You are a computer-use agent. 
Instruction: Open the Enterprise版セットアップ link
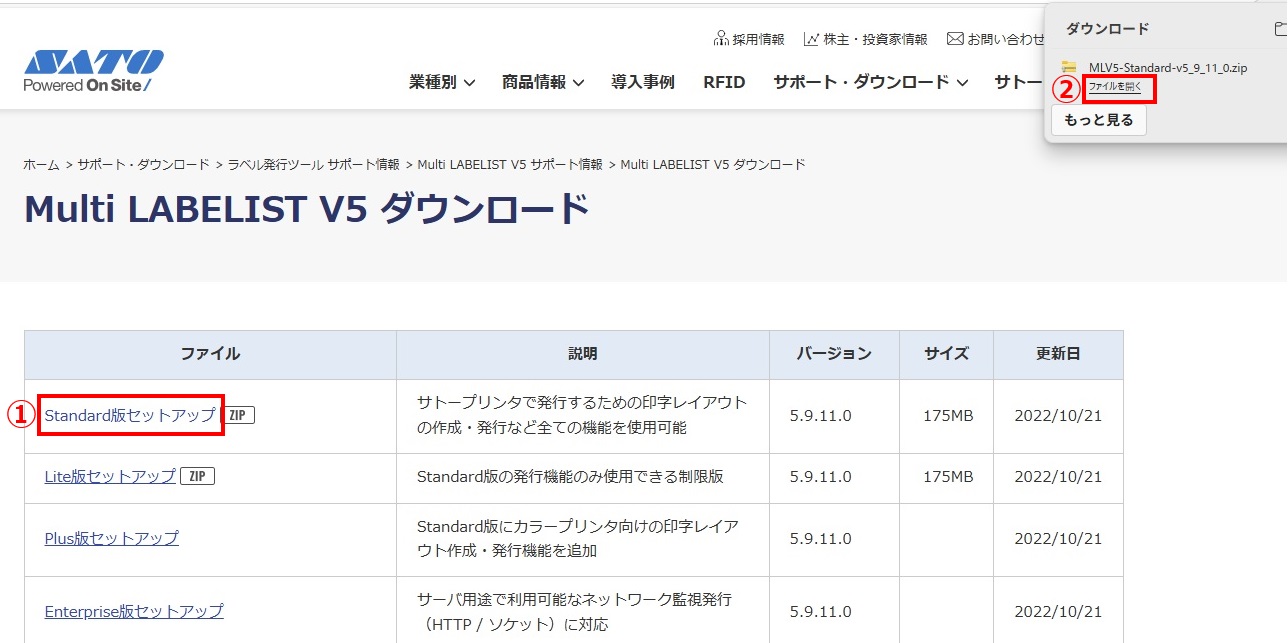click(x=134, y=611)
